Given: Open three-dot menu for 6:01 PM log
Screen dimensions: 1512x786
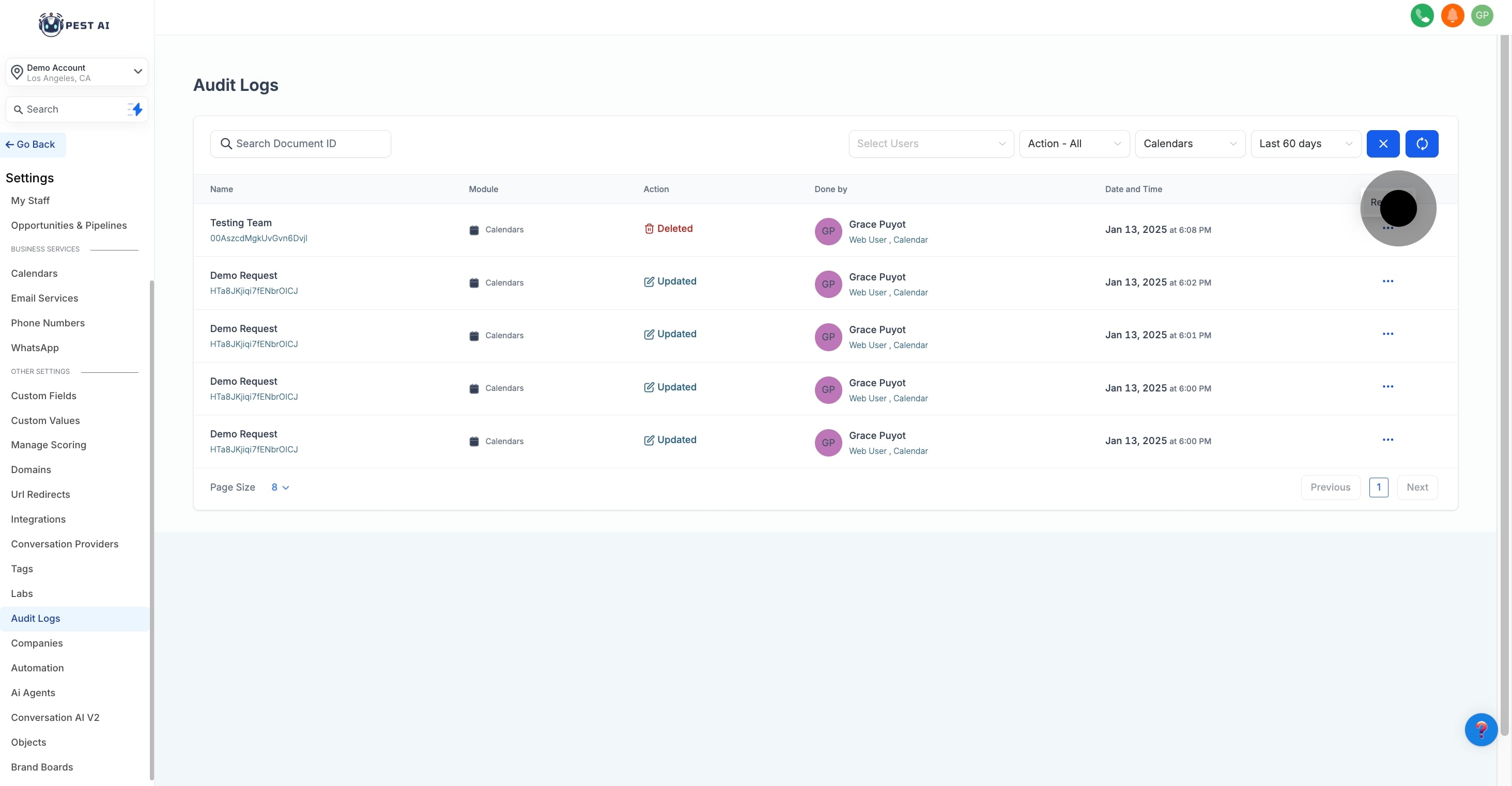Looking at the screenshot, I should click(1387, 334).
